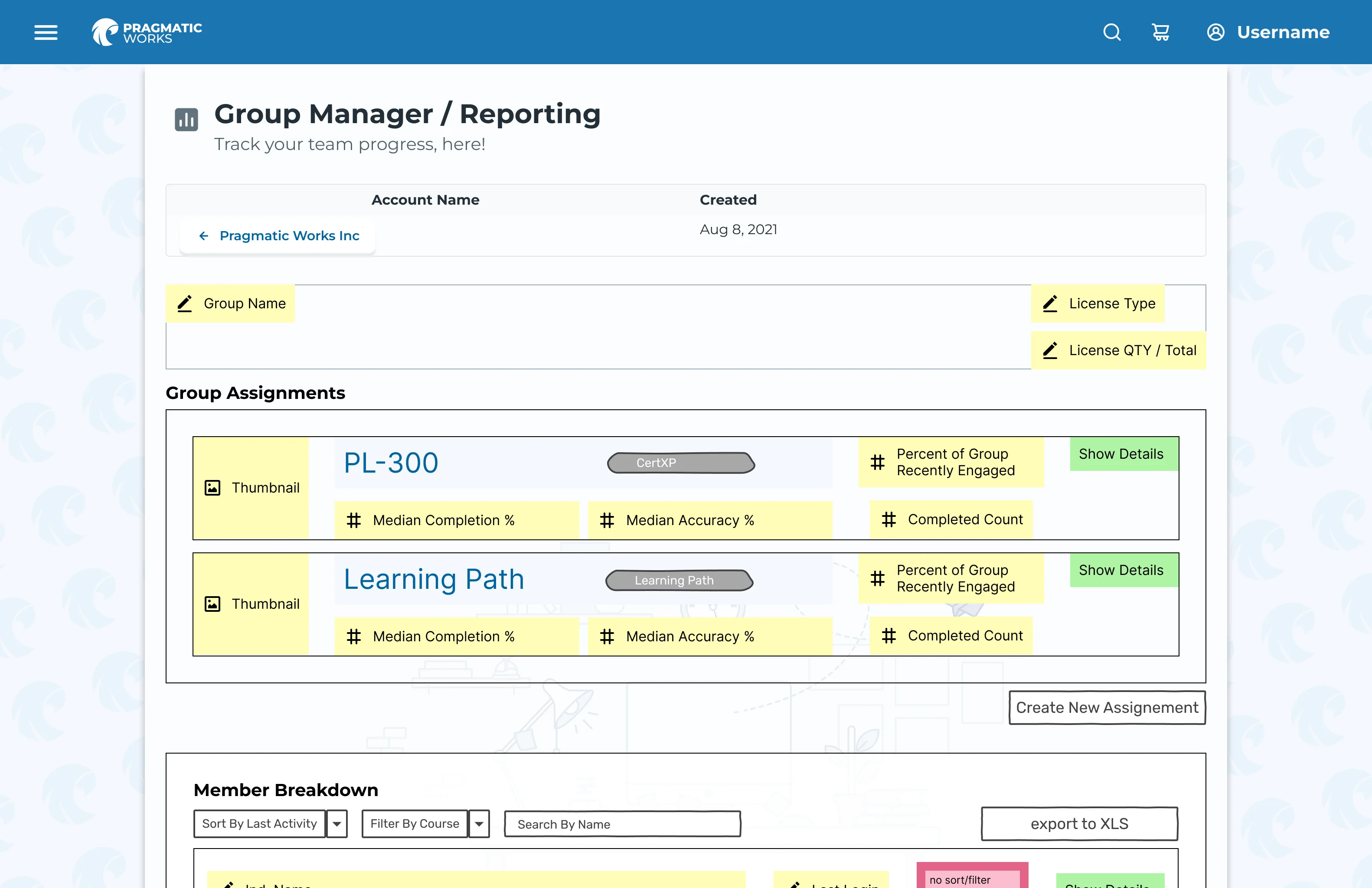Expand the Filter By Course arrow

click(479, 824)
